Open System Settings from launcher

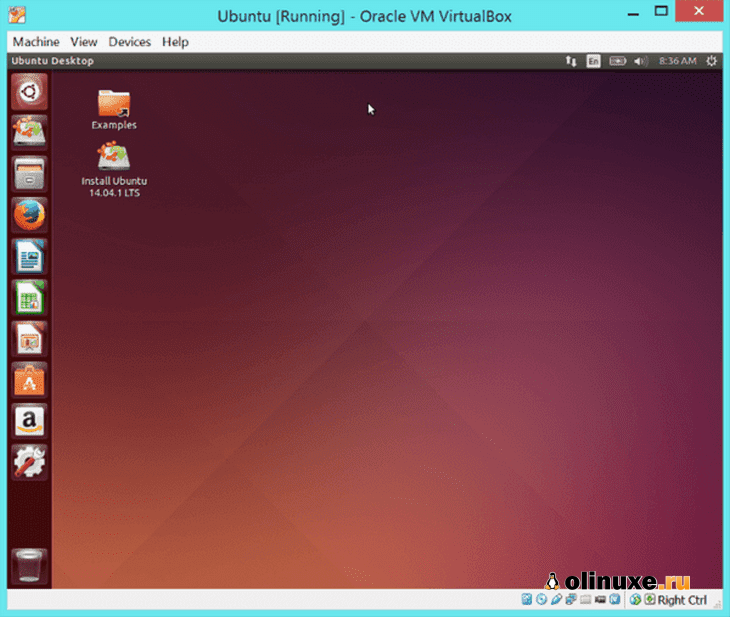pos(29,462)
